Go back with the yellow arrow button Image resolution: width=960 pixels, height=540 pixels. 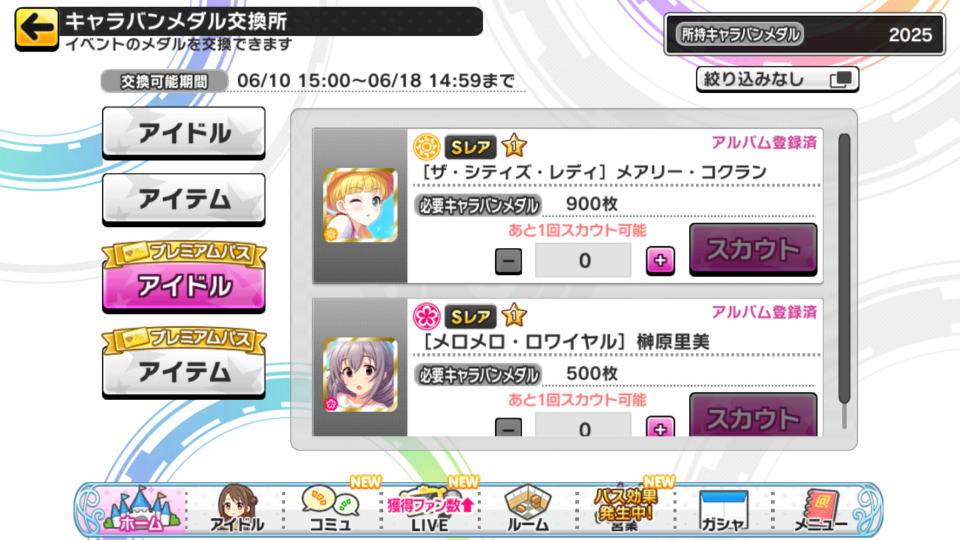[37, 28]
